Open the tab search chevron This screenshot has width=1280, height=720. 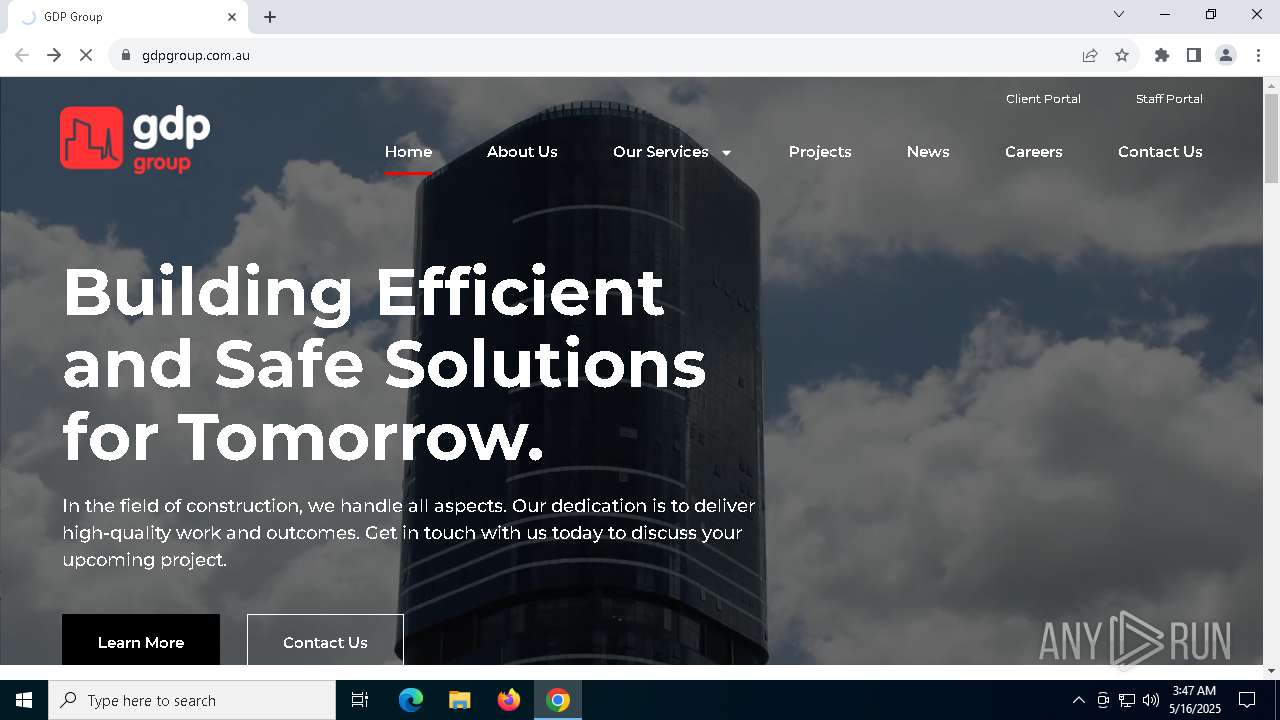coord(1119,14)
